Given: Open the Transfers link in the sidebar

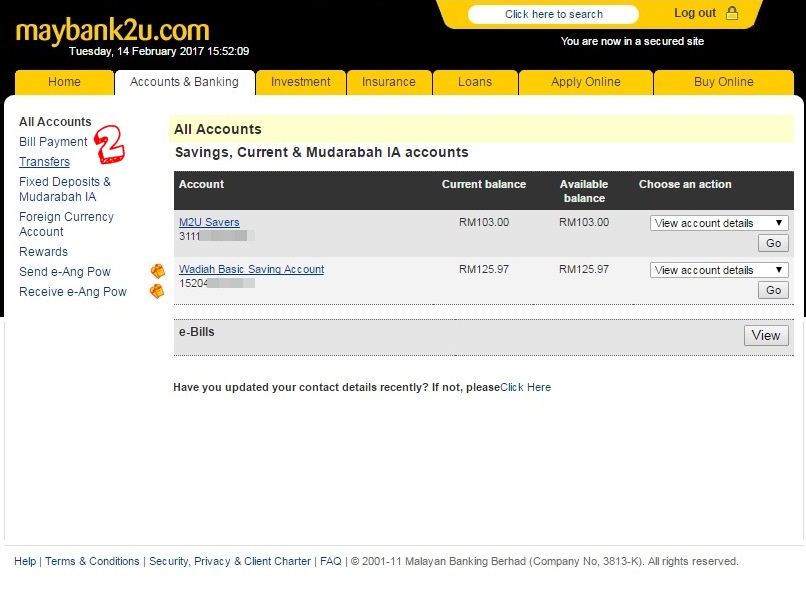Looking at the screenshot, I should pos(44,162).
